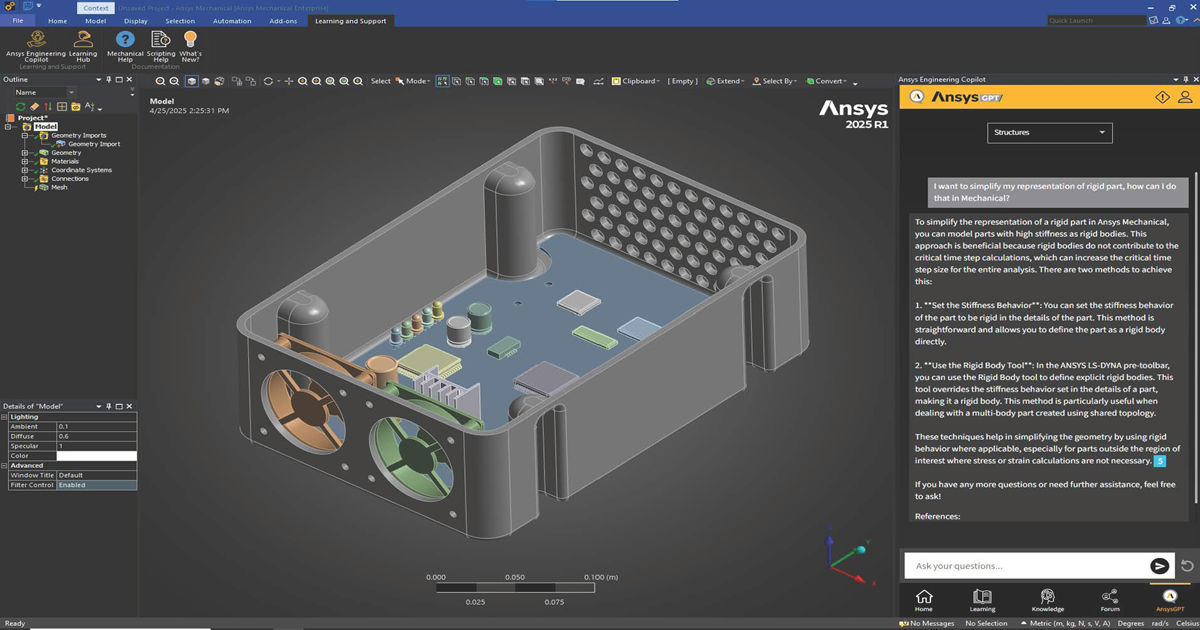Pin the Outline panel
Viewport: 1200px width, 630px height.
pos(111,79)
